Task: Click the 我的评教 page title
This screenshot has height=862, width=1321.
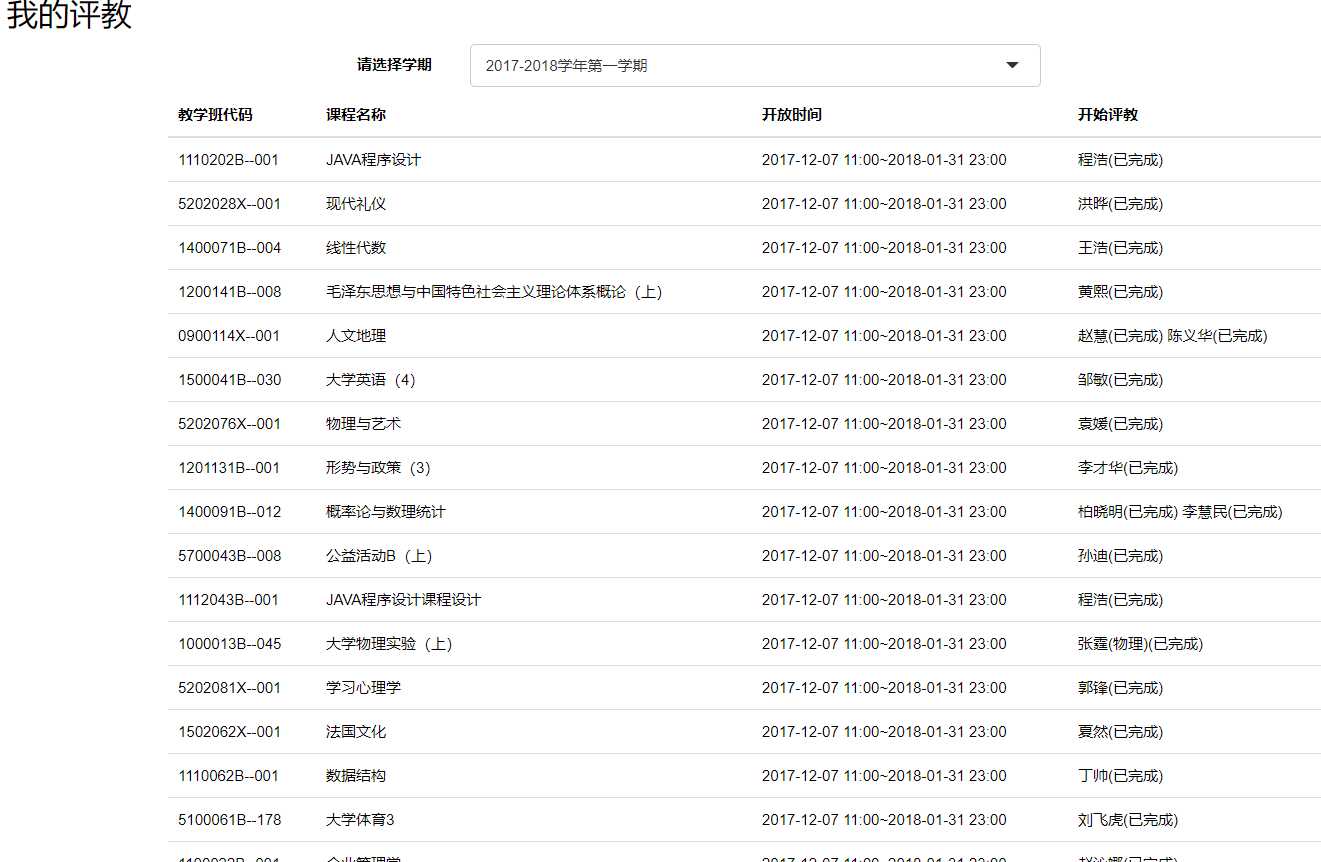Action: [x=66, y=16]
